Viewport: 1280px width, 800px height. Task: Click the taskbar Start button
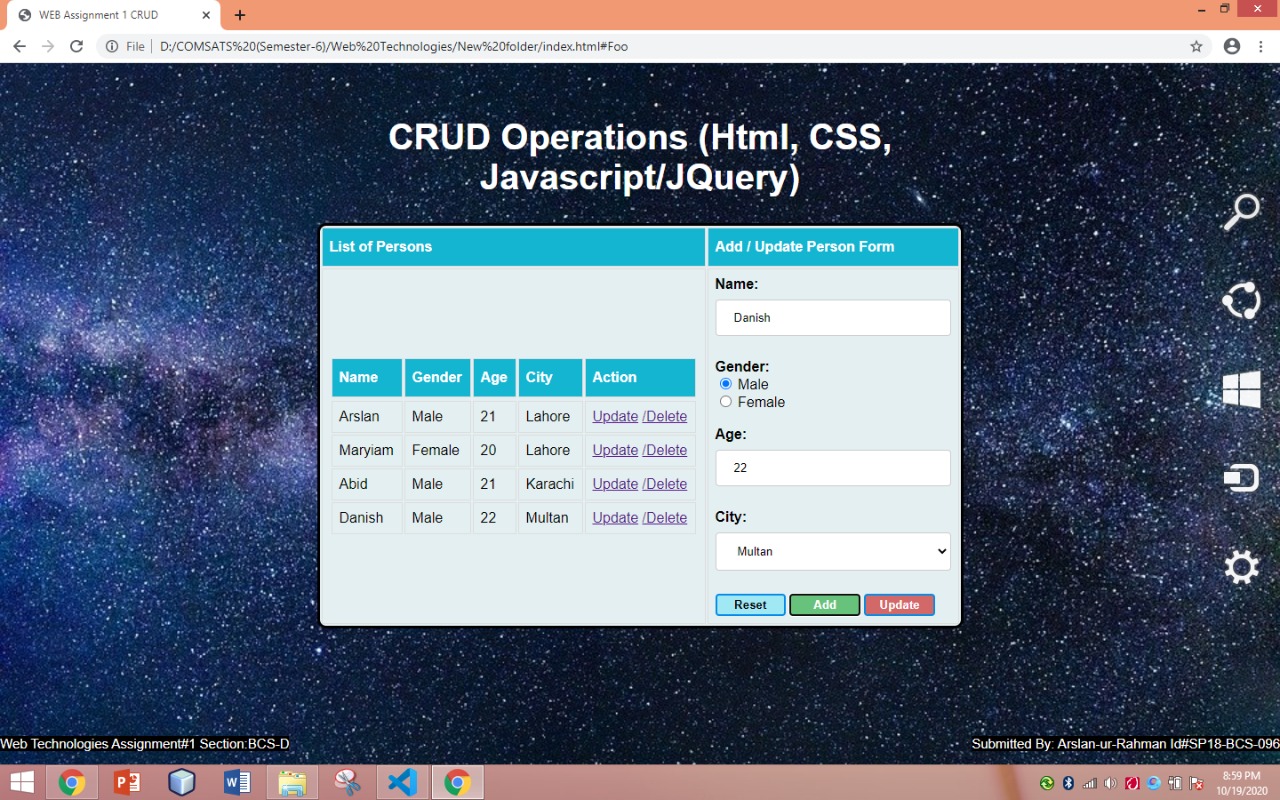pyautogui.click(x=21, y=782)
